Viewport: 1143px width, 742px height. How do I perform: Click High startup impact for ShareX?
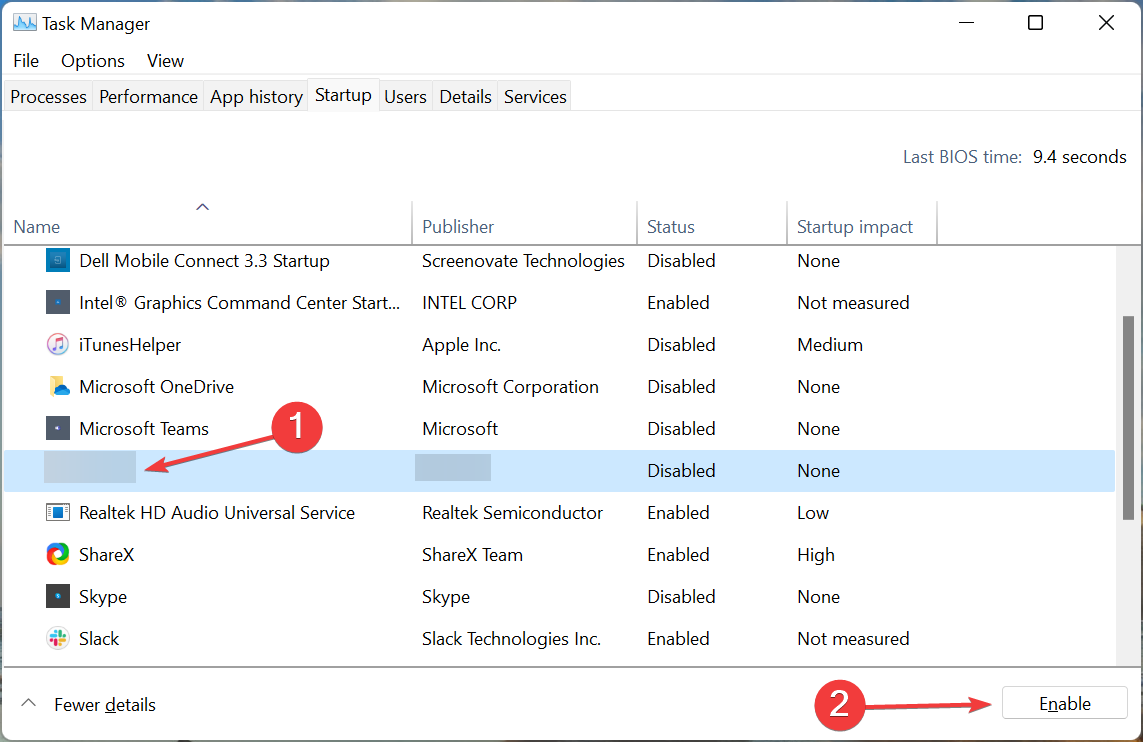(815, 555)
